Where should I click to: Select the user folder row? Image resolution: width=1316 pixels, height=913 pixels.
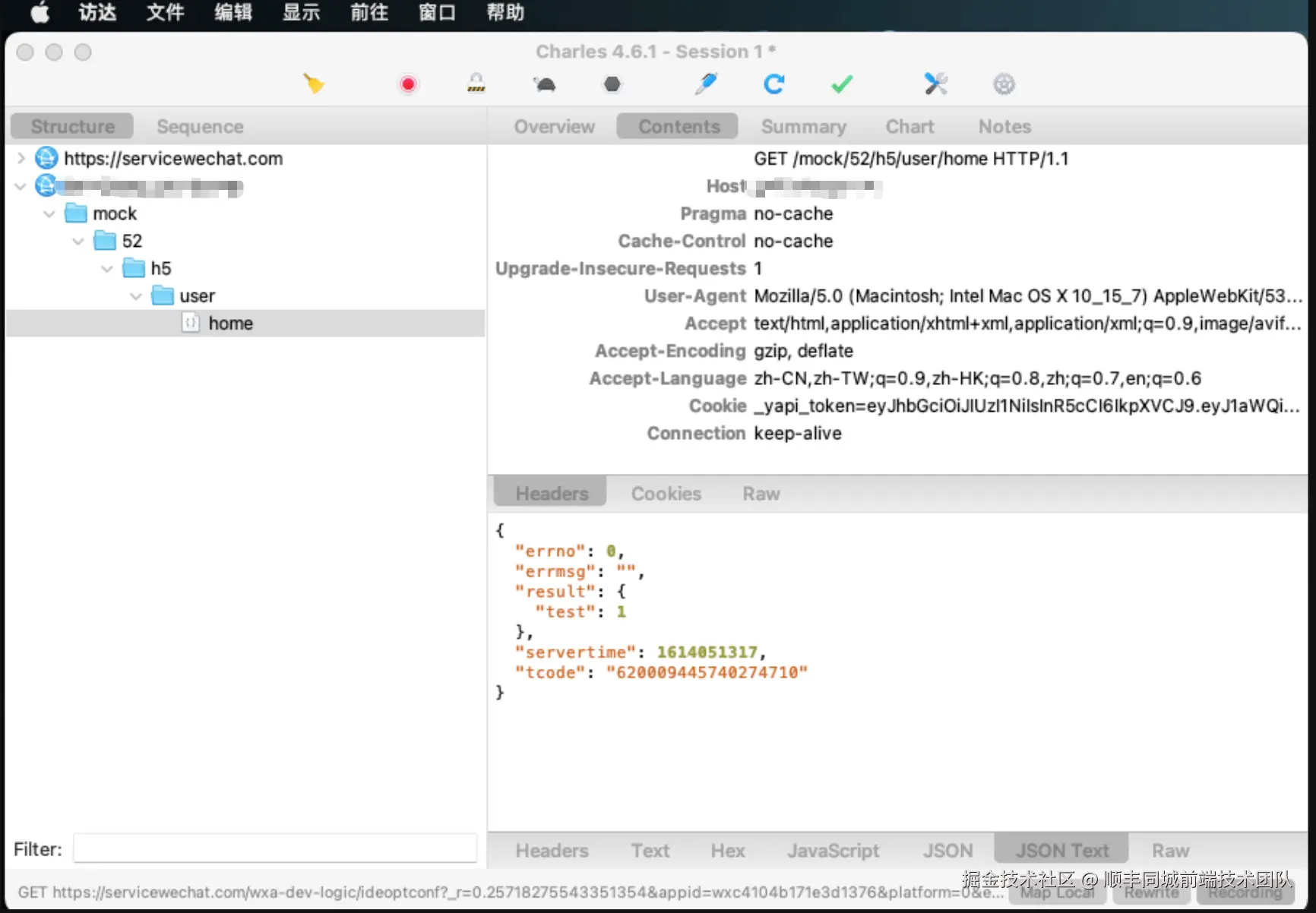pyautogui.click(x=245, y=295)
